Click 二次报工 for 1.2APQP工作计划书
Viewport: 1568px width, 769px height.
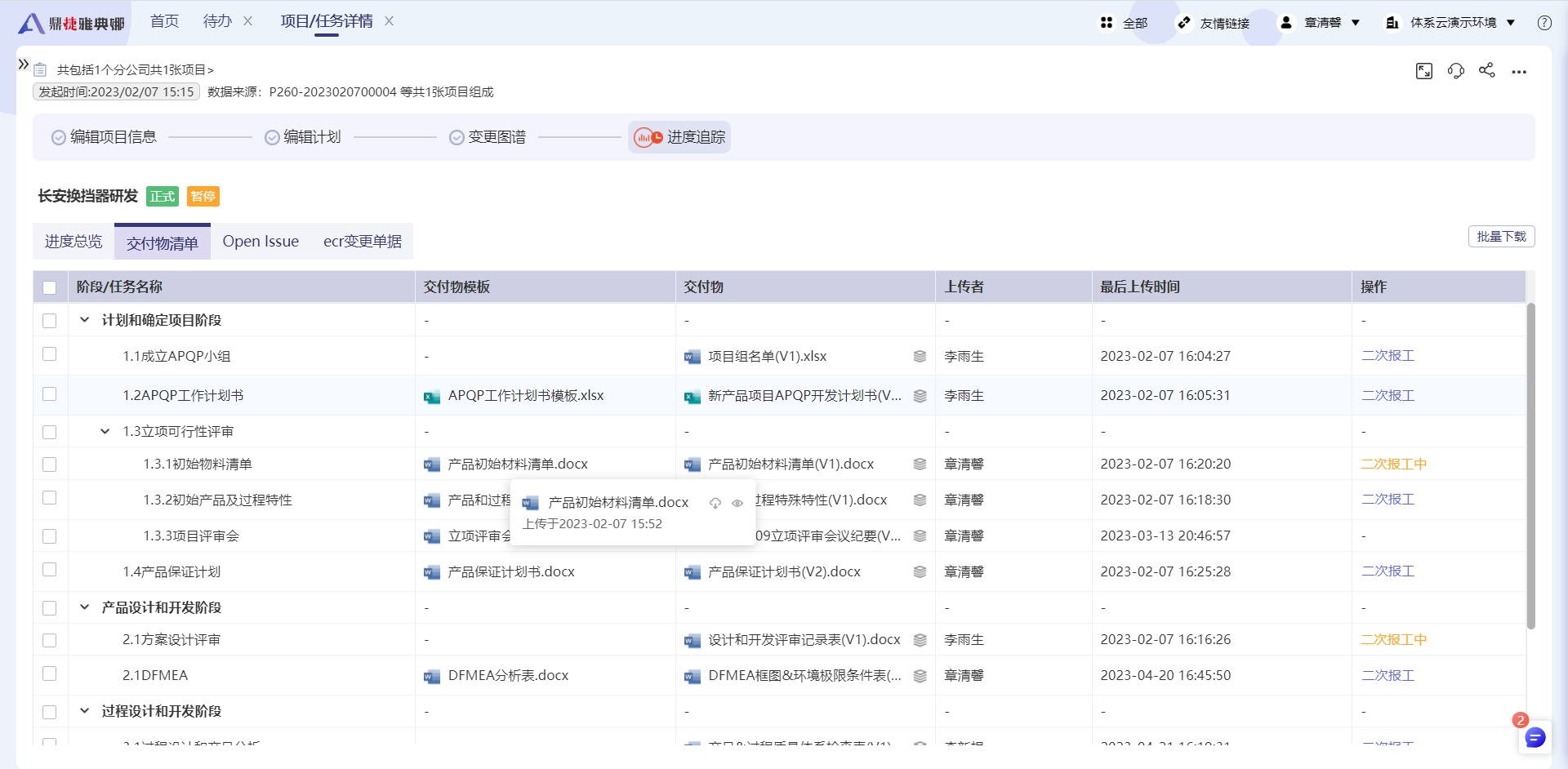pos(1388,396)
